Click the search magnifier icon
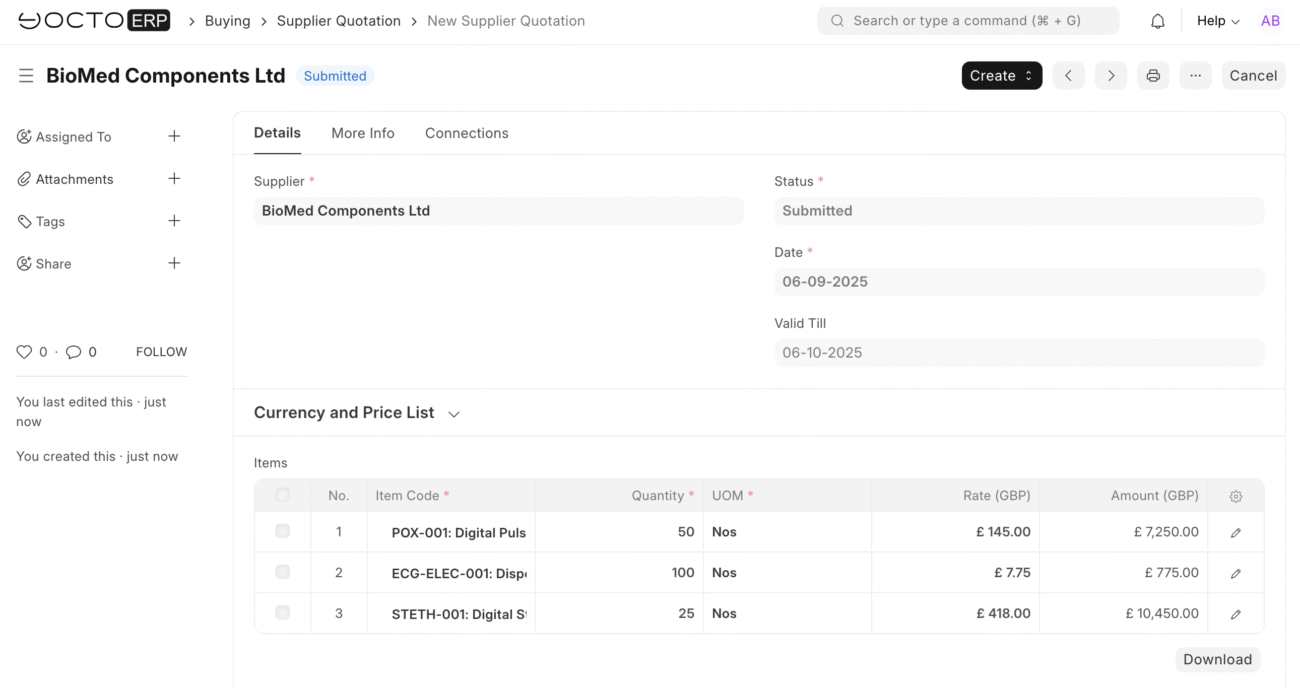Viewport: 1300px width, 688px height. click(837, 21)
